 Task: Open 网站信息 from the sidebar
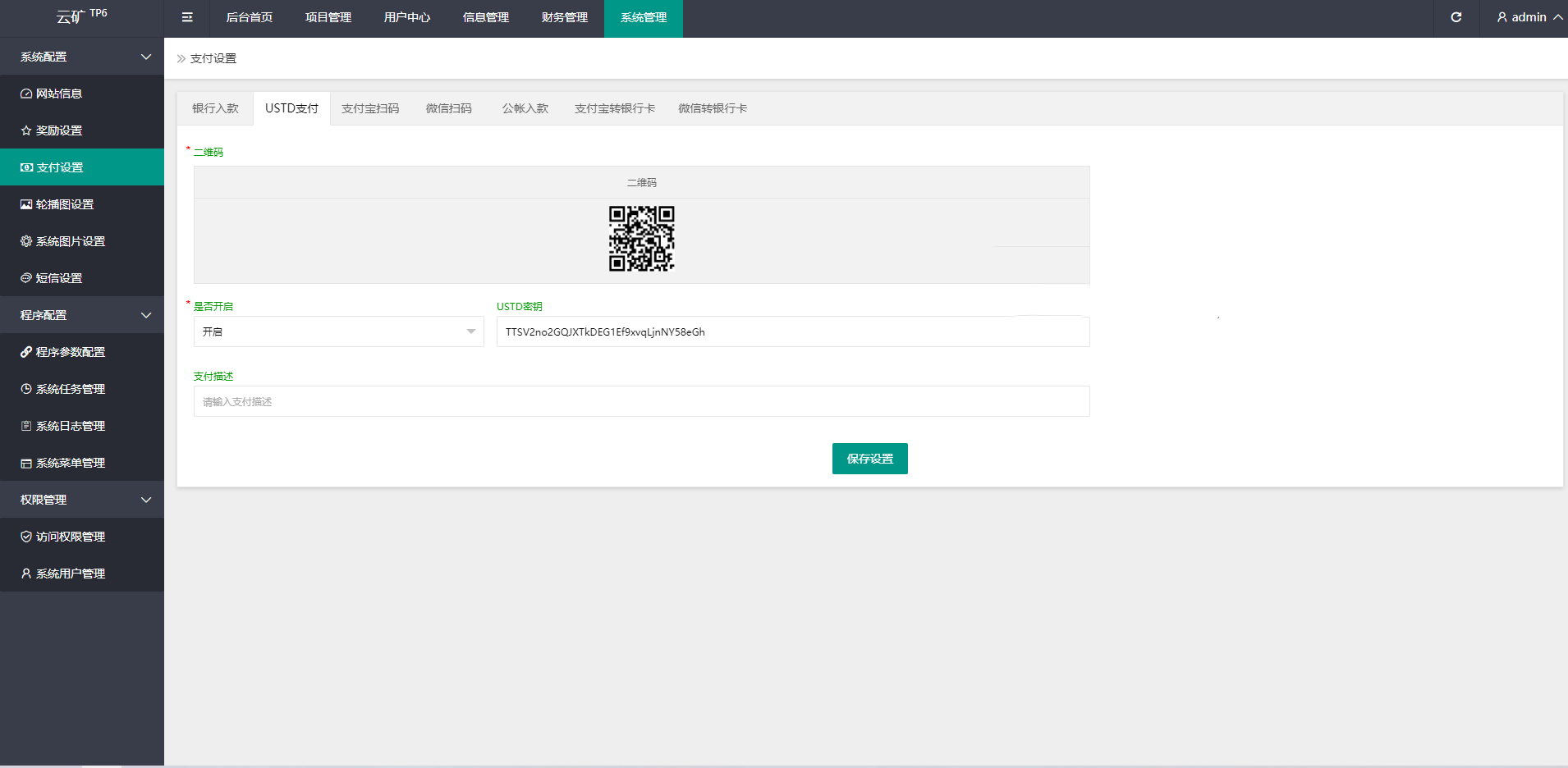[59, 94]
